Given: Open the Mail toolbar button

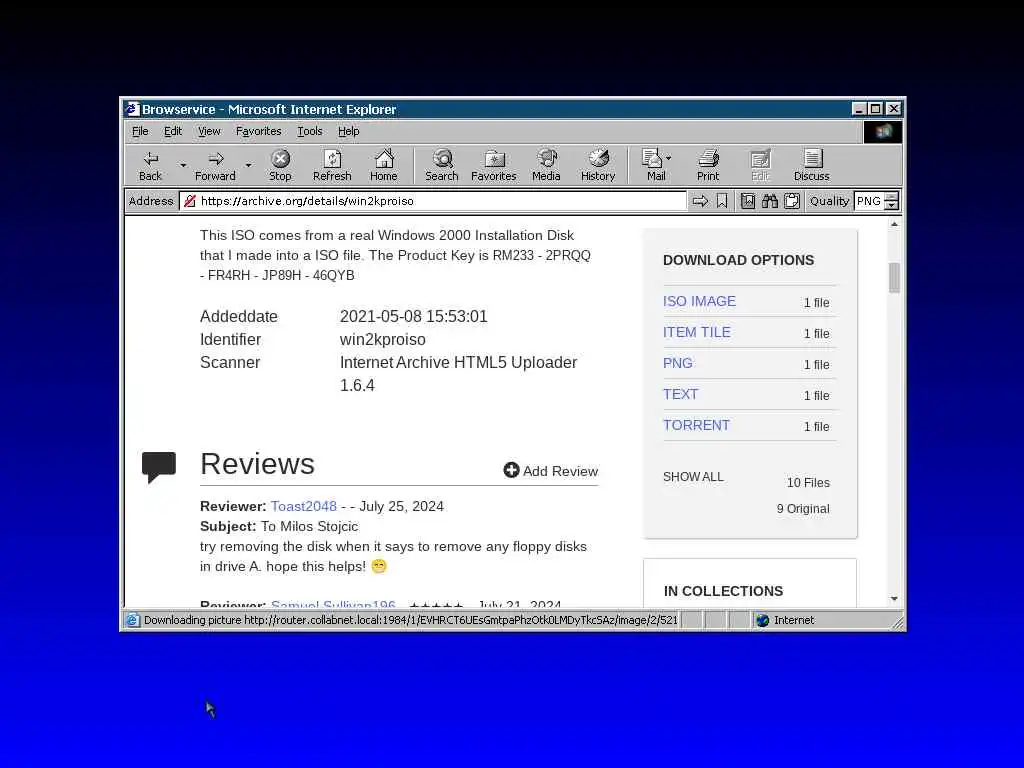Looking at the screenshot, I should pos(654,165).
